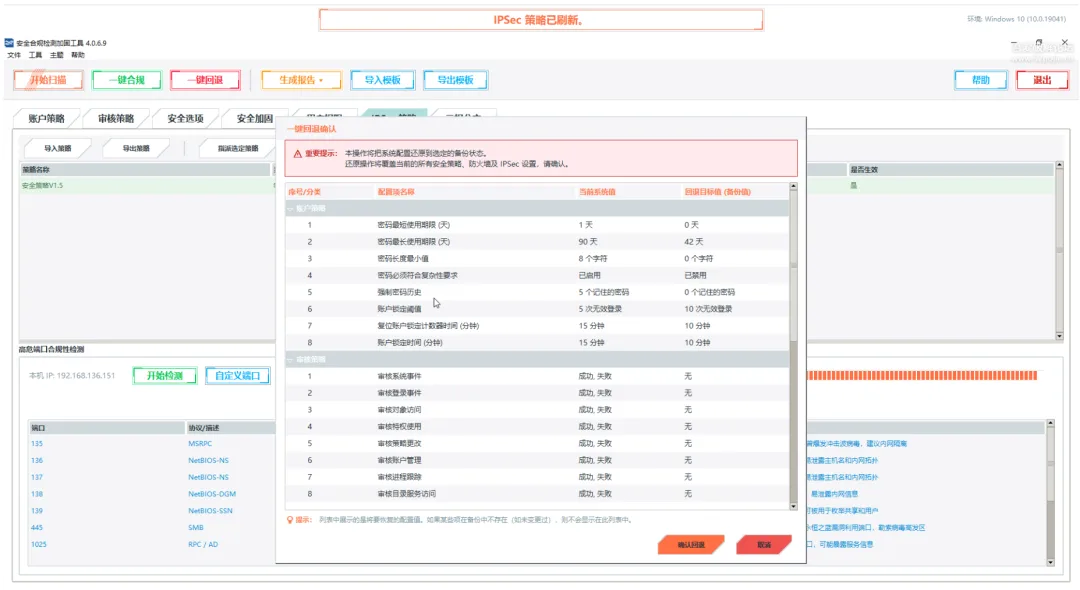Click the dialog list scrollbar down arrow
This screenshot has width=1080, height=590.
tap(793, 506)
